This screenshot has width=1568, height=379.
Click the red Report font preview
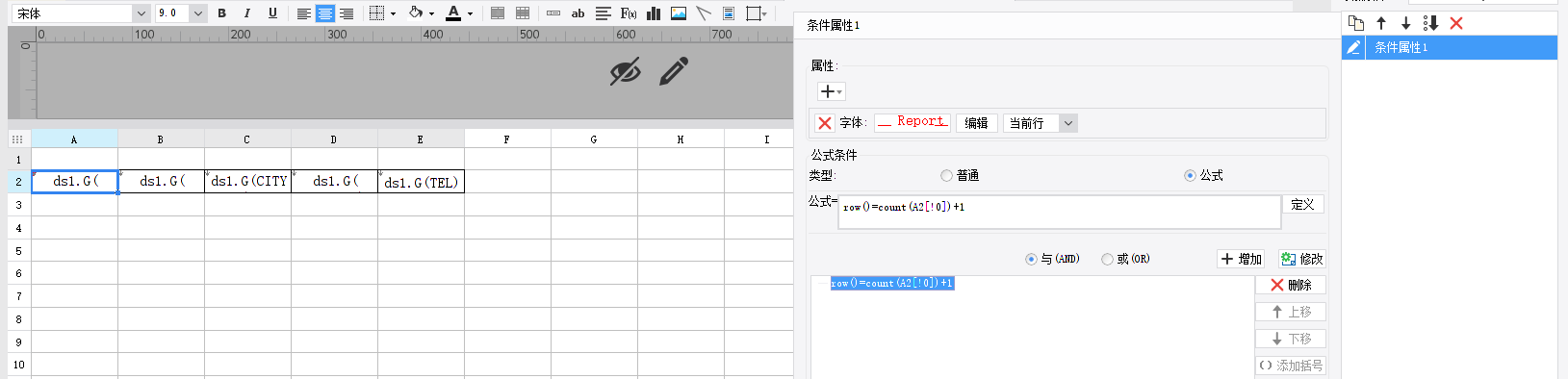[912, 122]
